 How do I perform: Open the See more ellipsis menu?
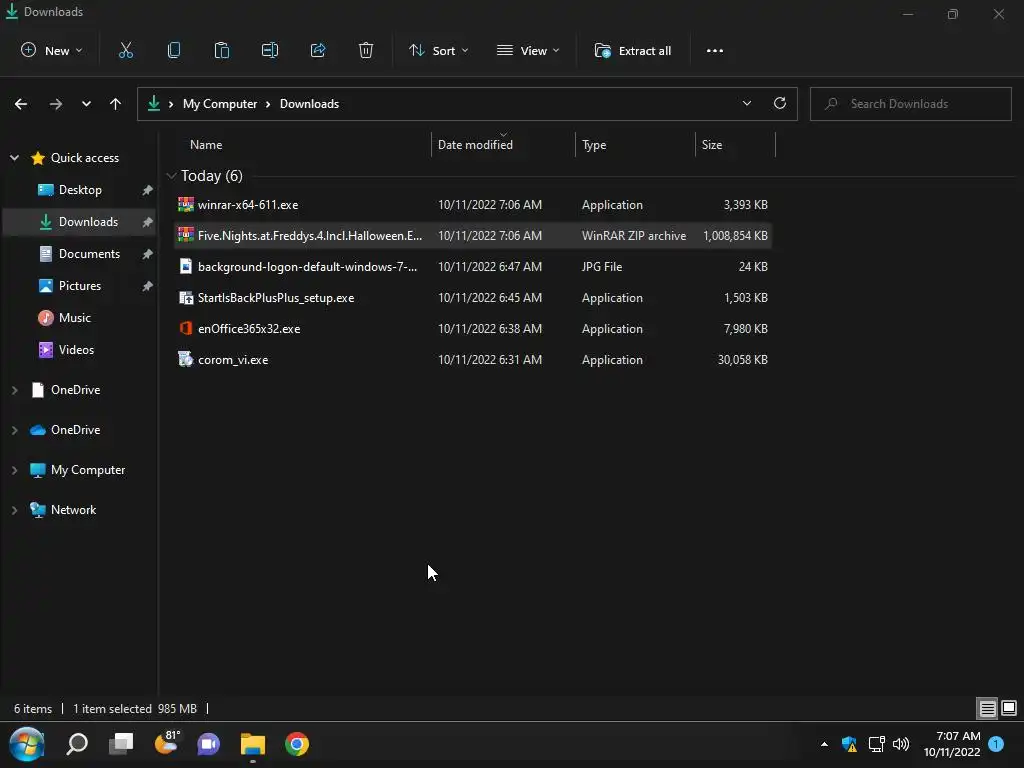(714, 51)
